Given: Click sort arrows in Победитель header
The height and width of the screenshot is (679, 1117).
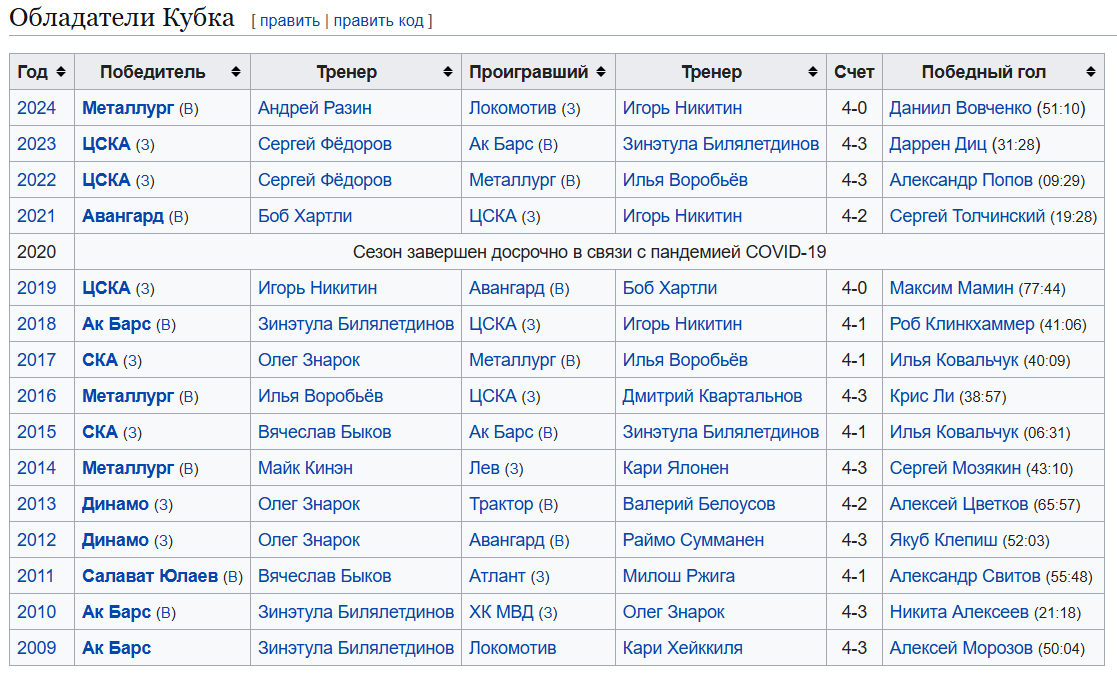Looking at the screenshot, I should (236, 72).
